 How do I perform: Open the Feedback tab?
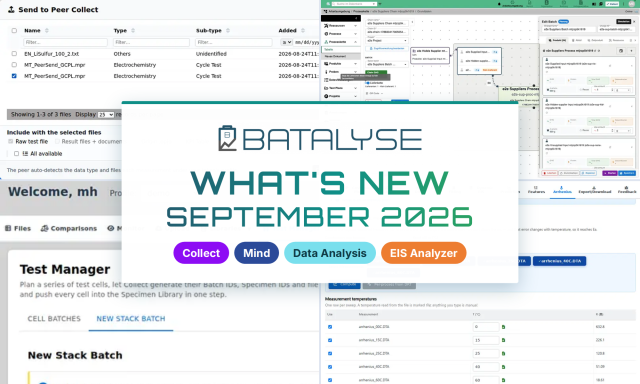[x=627, y=190]
